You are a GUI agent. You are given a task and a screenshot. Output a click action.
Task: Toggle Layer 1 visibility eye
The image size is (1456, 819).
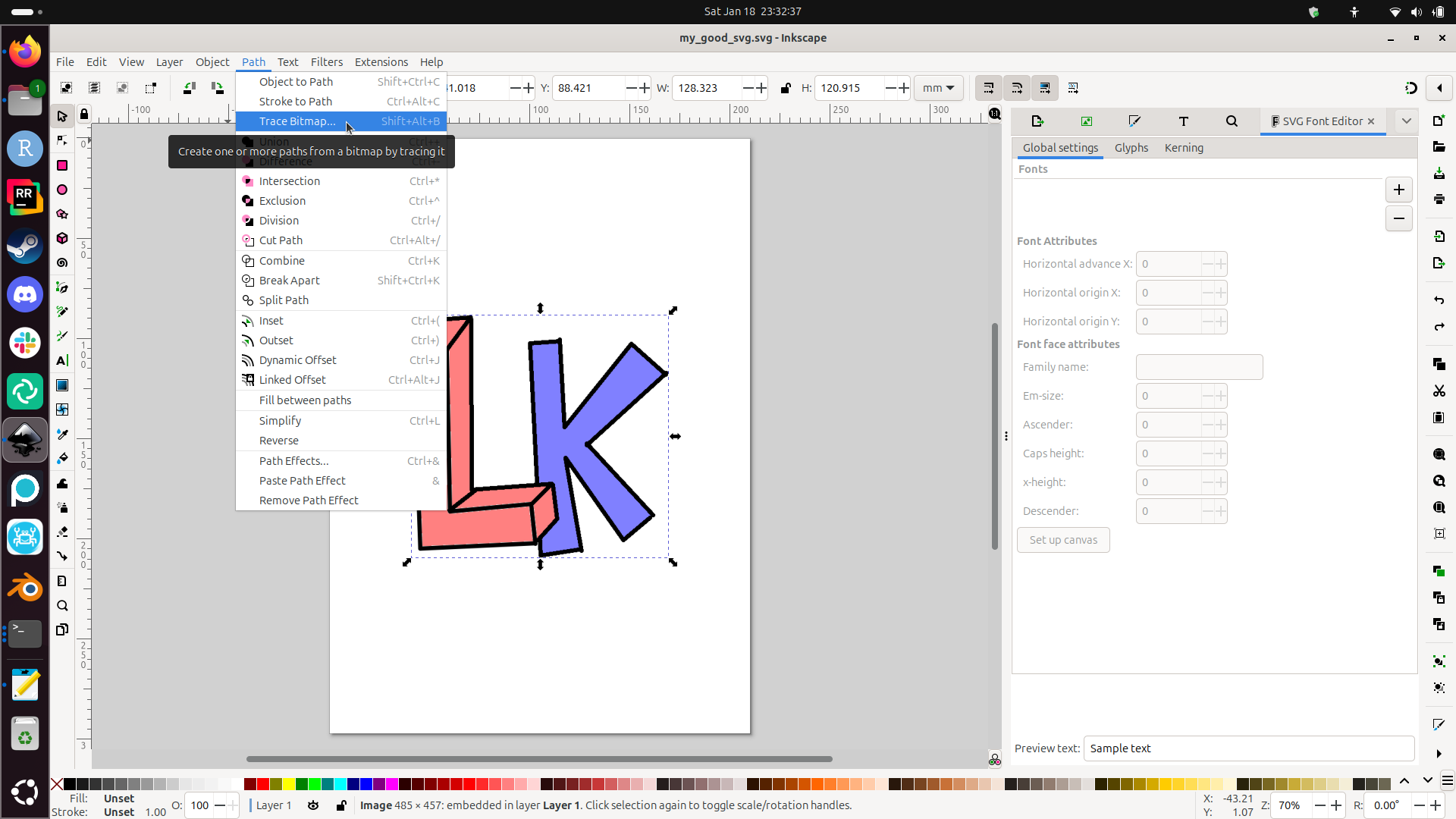(313, 805)
